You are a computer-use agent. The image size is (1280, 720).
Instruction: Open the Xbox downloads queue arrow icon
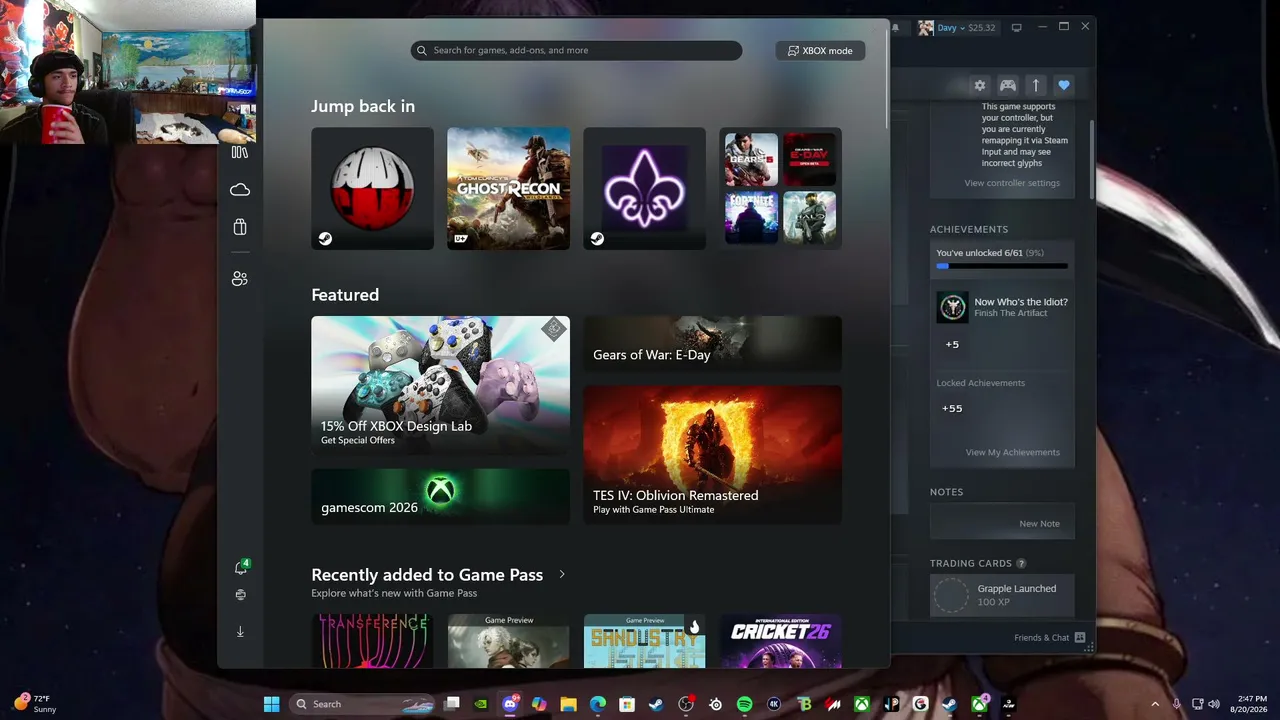click(x=240, y=632)
